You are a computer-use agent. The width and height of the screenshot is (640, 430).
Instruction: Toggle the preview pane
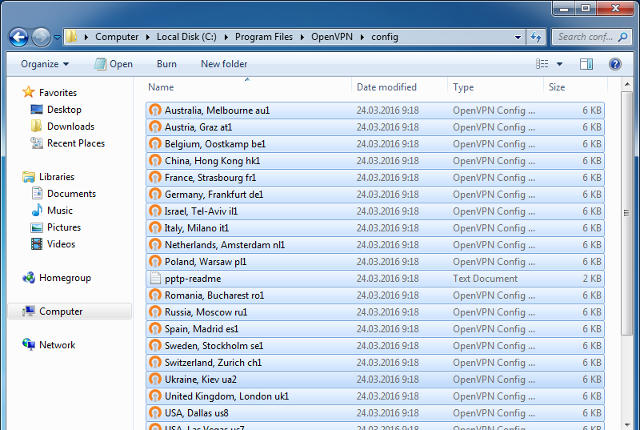586,64
